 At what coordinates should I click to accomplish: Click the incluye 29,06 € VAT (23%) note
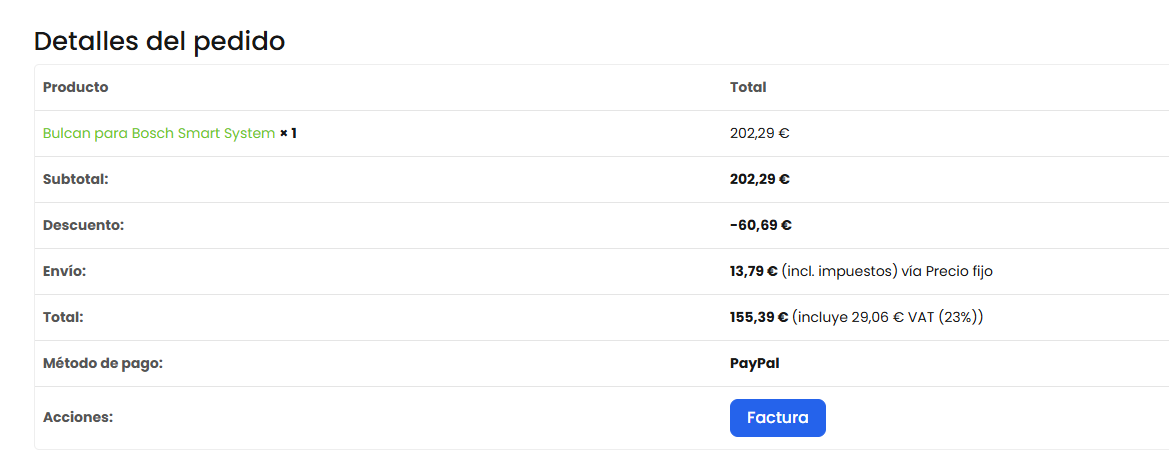(x=887, y=317)
